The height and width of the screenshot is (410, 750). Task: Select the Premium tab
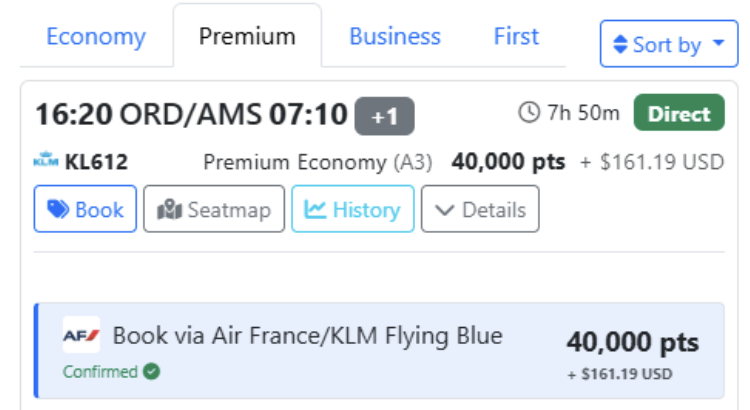tap(247, 37)
